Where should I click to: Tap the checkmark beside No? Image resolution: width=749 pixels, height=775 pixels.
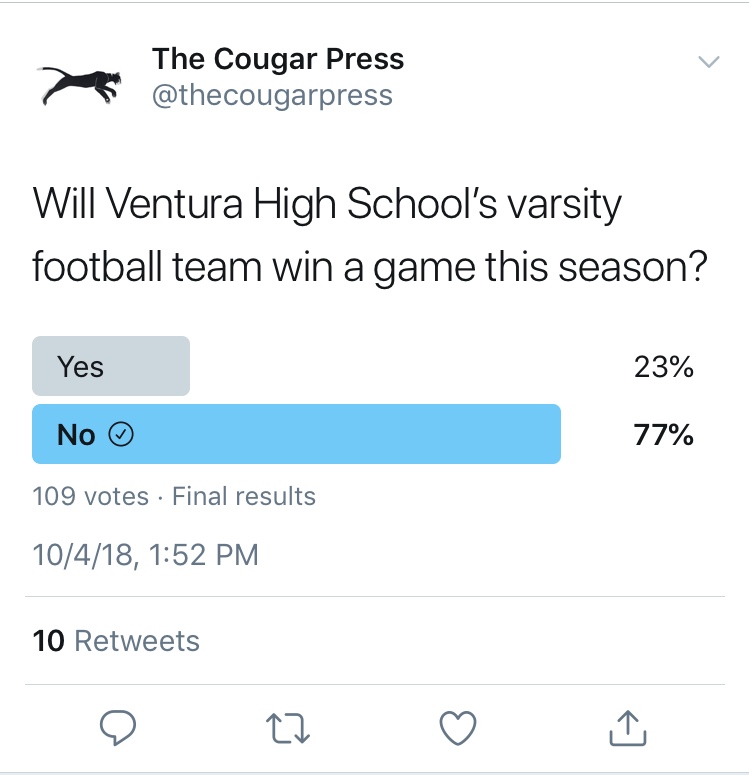(121, 434)
